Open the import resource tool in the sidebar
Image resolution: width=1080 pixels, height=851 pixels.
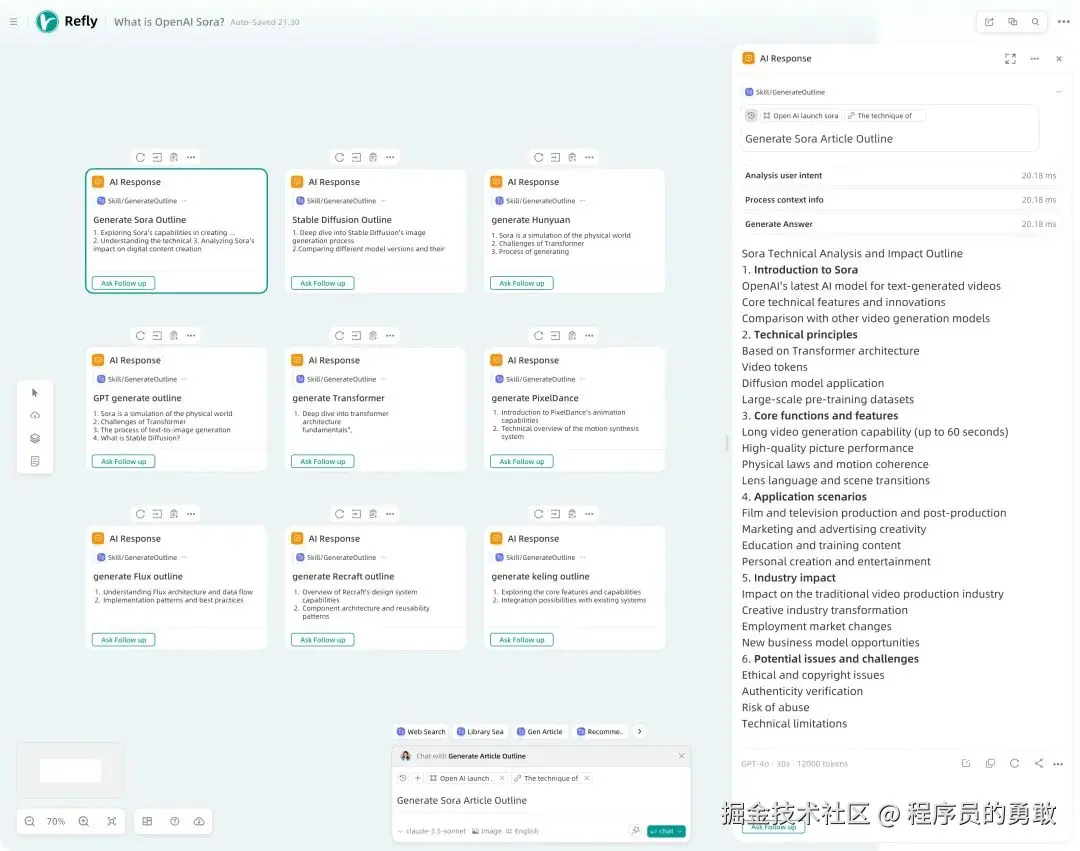coord(35,414)
